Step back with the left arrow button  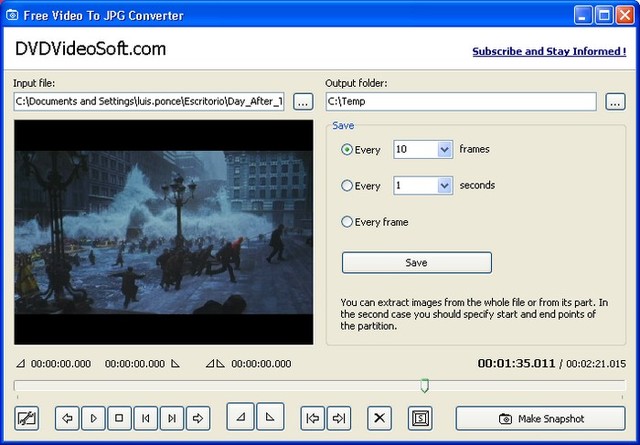coord(67,418)
